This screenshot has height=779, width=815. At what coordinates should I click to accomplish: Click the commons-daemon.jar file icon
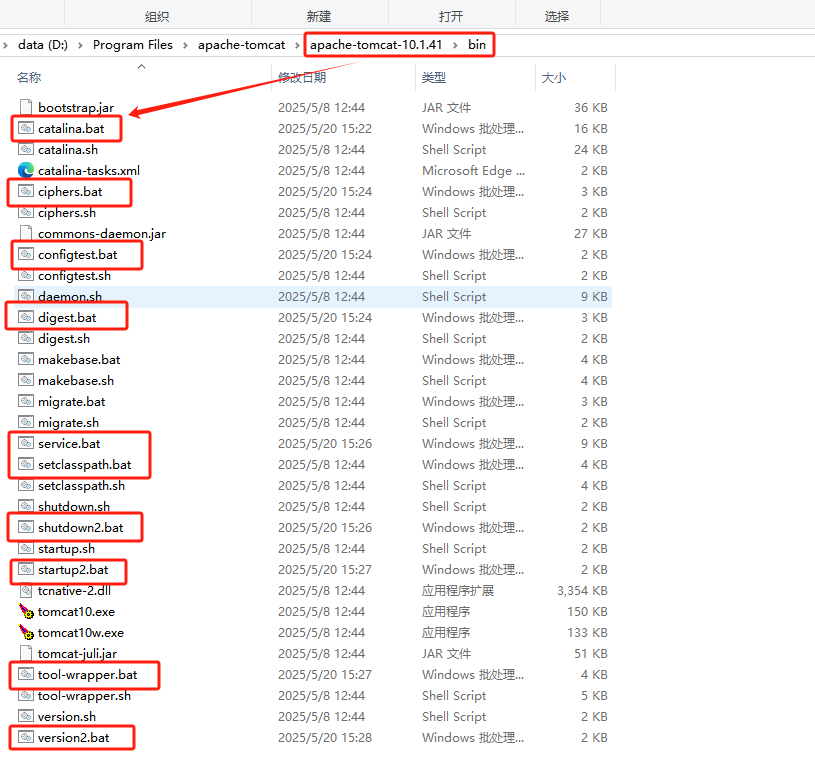(26, 233)
